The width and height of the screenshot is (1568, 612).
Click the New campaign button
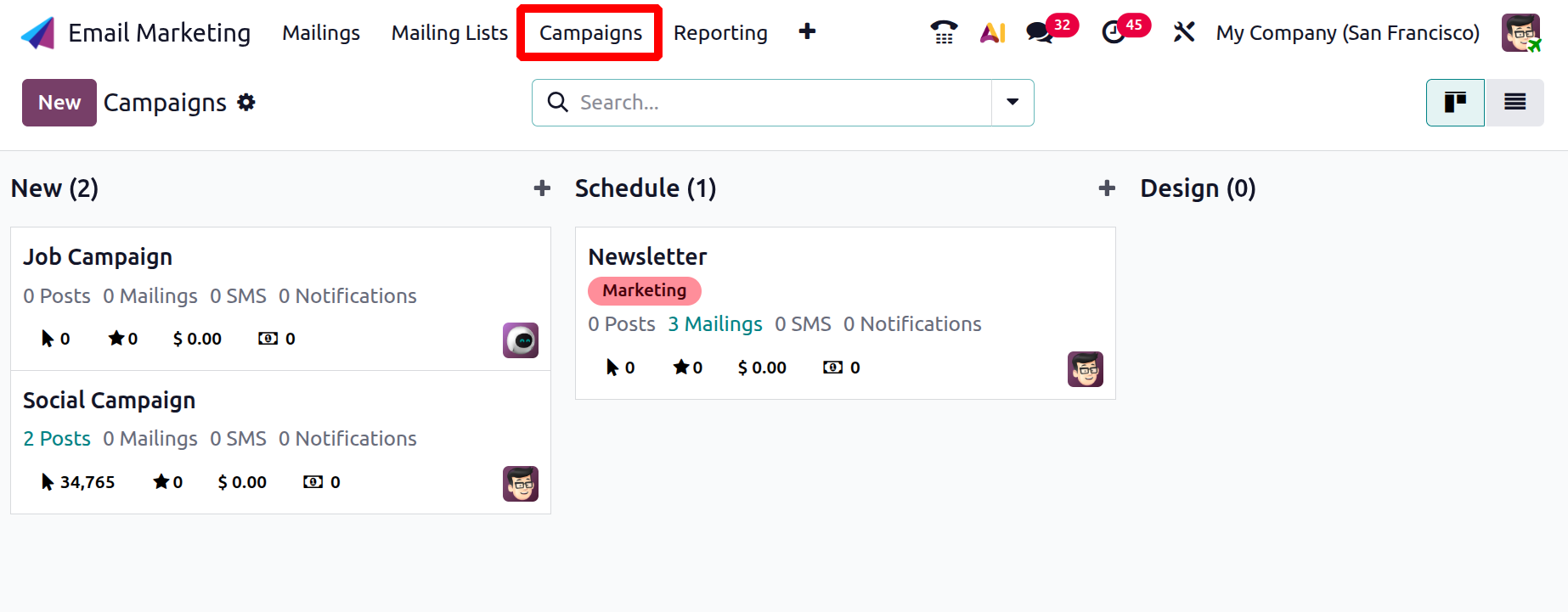tap(59, 103)
